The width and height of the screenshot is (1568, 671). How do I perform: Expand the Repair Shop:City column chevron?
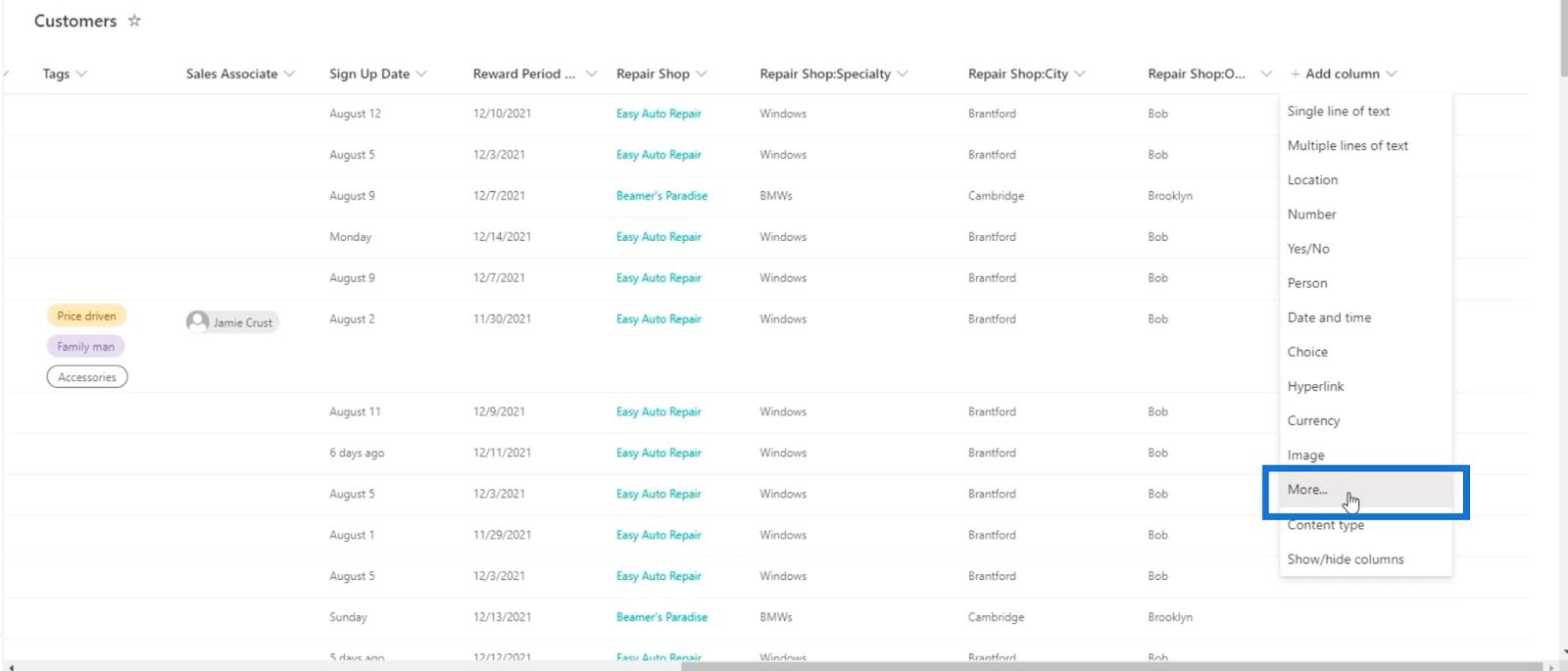click(1080, 73)
